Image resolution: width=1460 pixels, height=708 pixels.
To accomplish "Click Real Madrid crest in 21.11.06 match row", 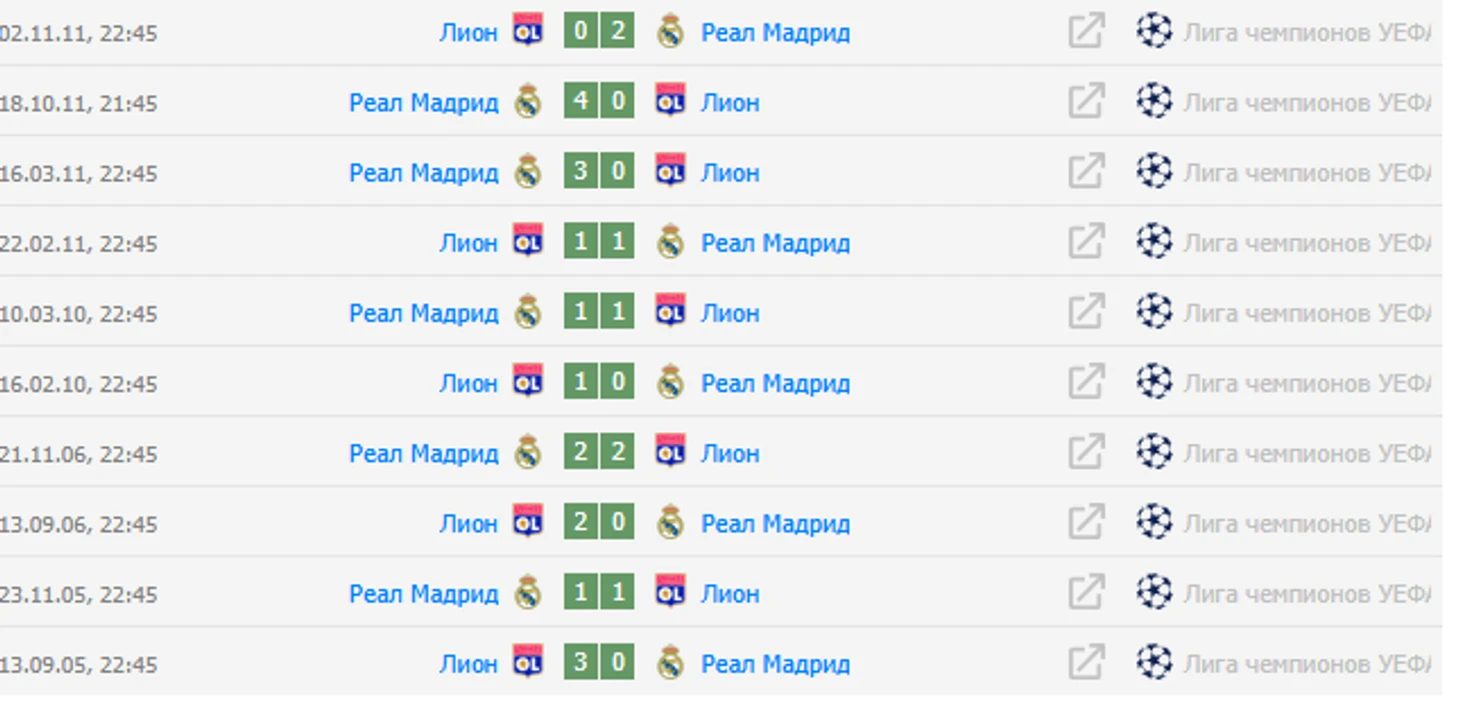I will coord(528,452).
